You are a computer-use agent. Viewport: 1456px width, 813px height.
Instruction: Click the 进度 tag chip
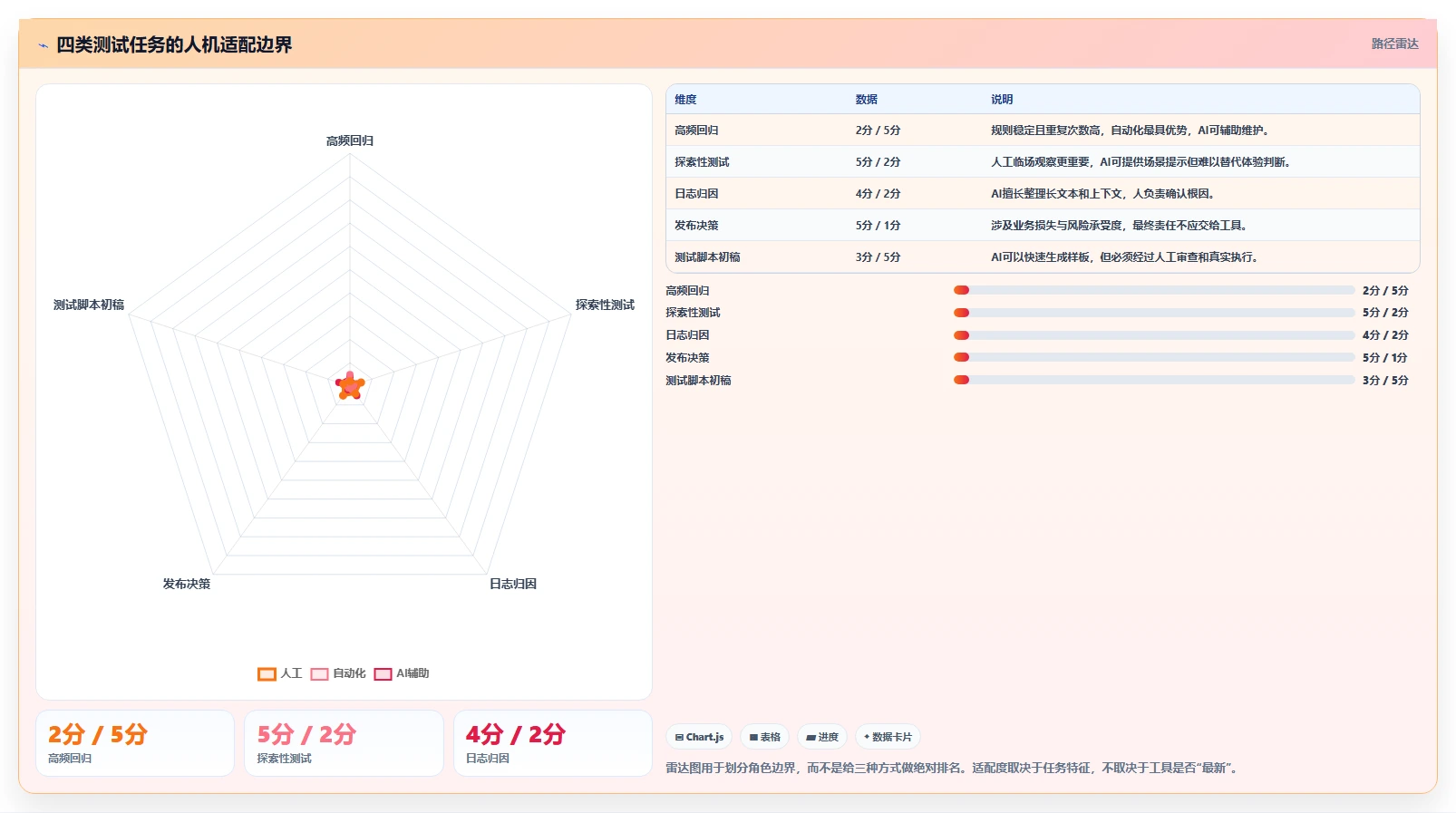point(822,737)
